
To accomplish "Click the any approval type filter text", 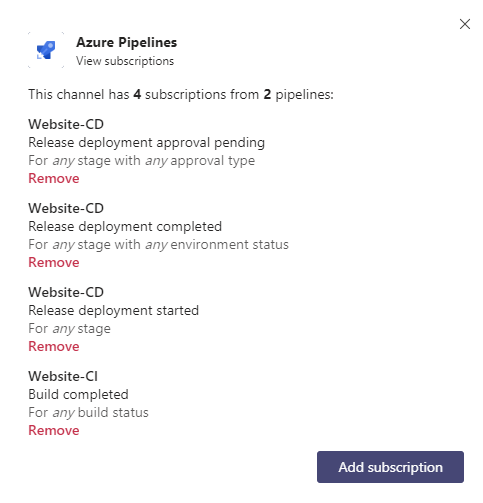I will coord(200,161).
